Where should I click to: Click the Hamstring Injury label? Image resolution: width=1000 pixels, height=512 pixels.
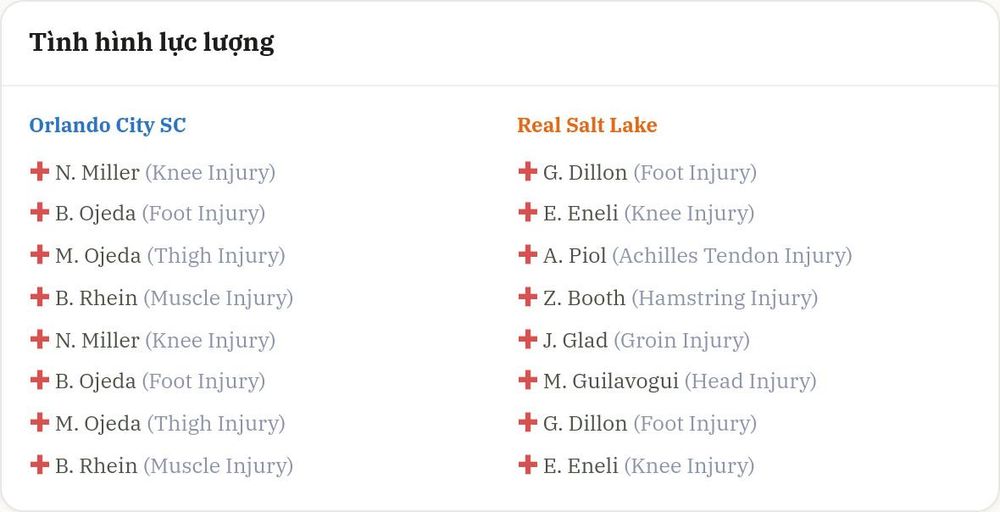tap(724, 298)
